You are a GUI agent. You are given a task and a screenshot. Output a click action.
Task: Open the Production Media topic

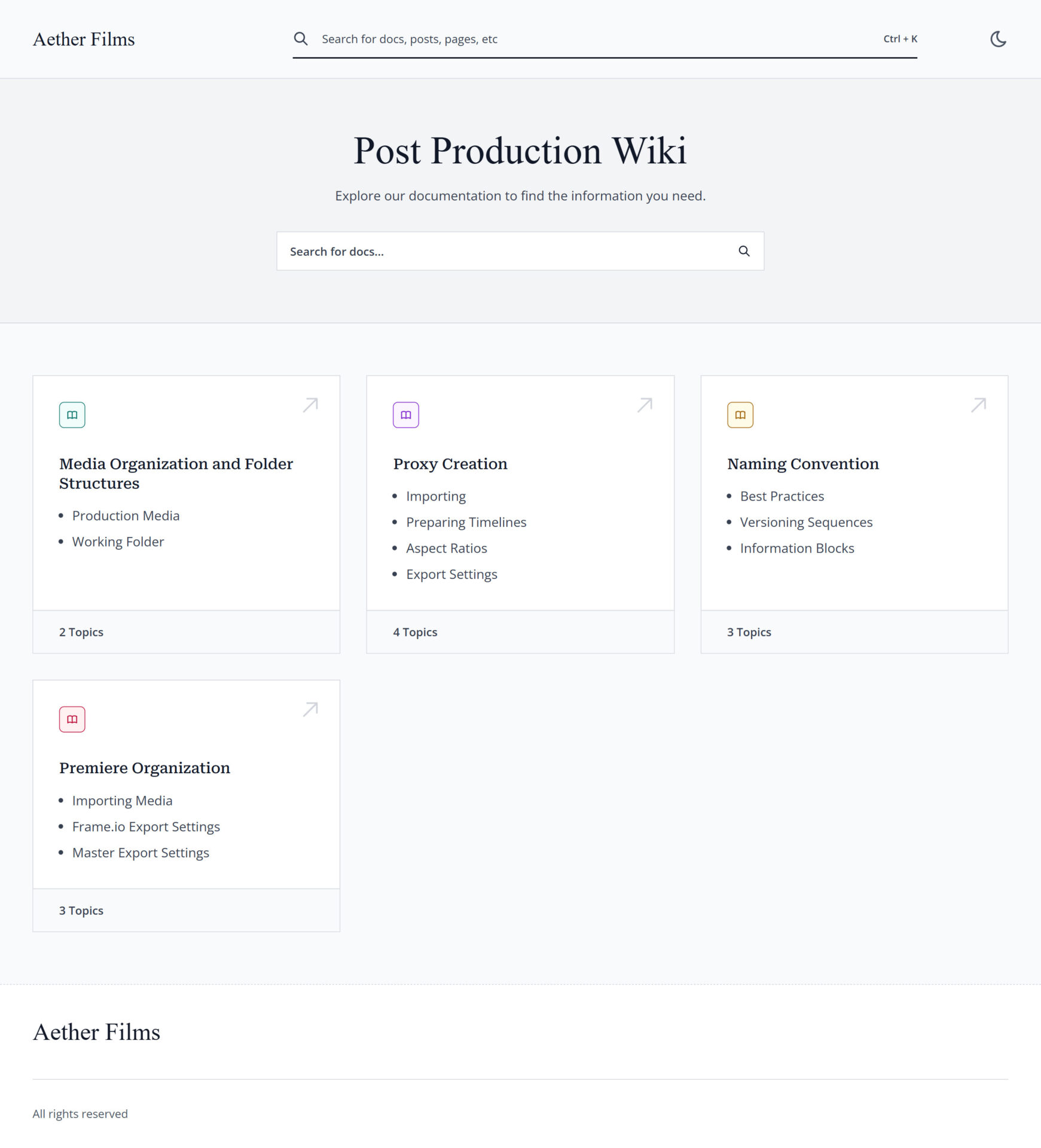[126, 516]
